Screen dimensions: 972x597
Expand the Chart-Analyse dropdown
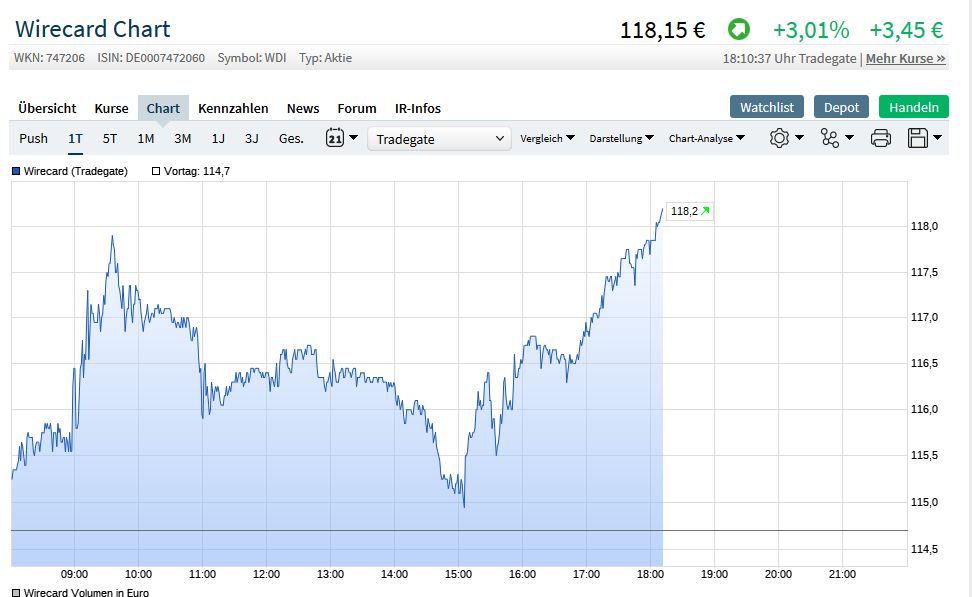point(707,138)
